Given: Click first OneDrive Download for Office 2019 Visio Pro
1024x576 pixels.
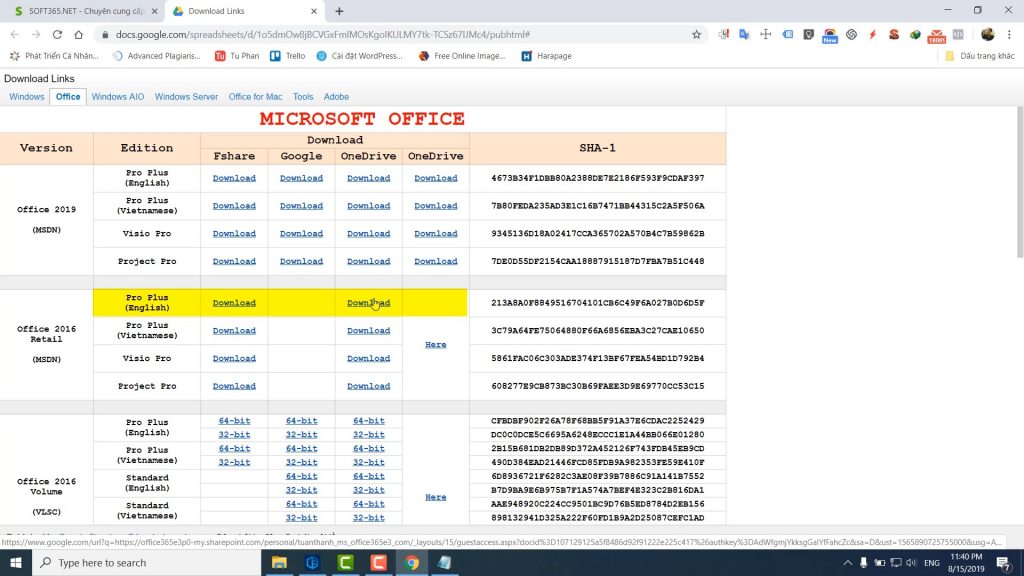Looking at the screenshot, I should tap(368, 234).
